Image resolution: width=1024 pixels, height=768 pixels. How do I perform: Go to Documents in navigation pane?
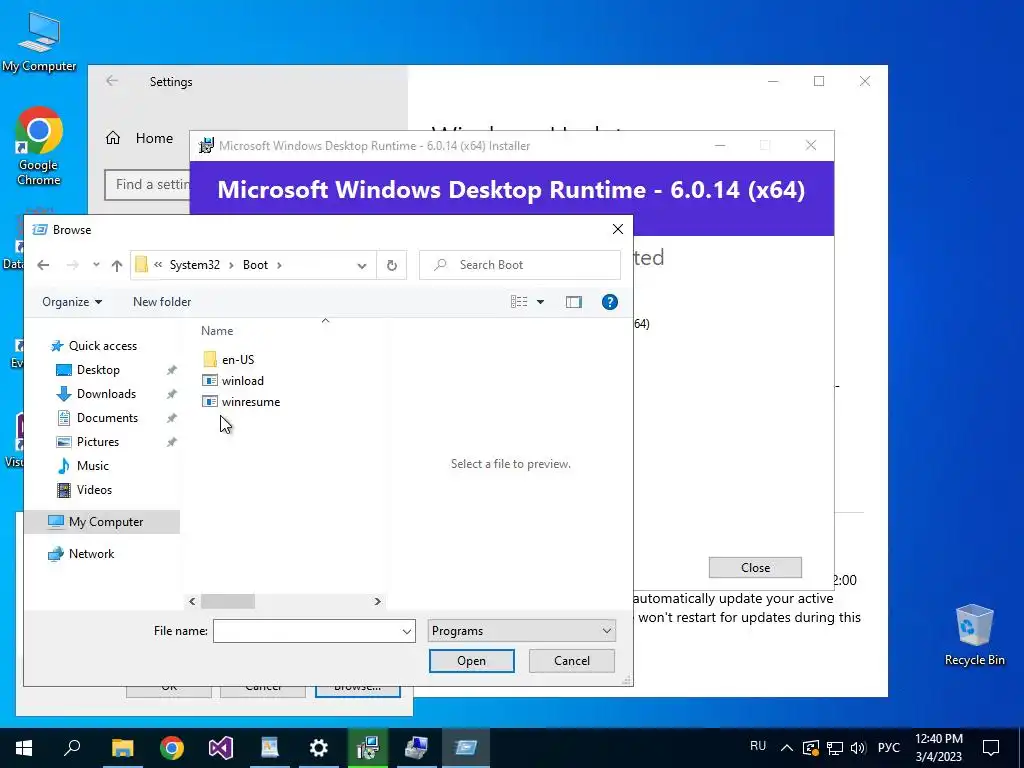(107, 418)
